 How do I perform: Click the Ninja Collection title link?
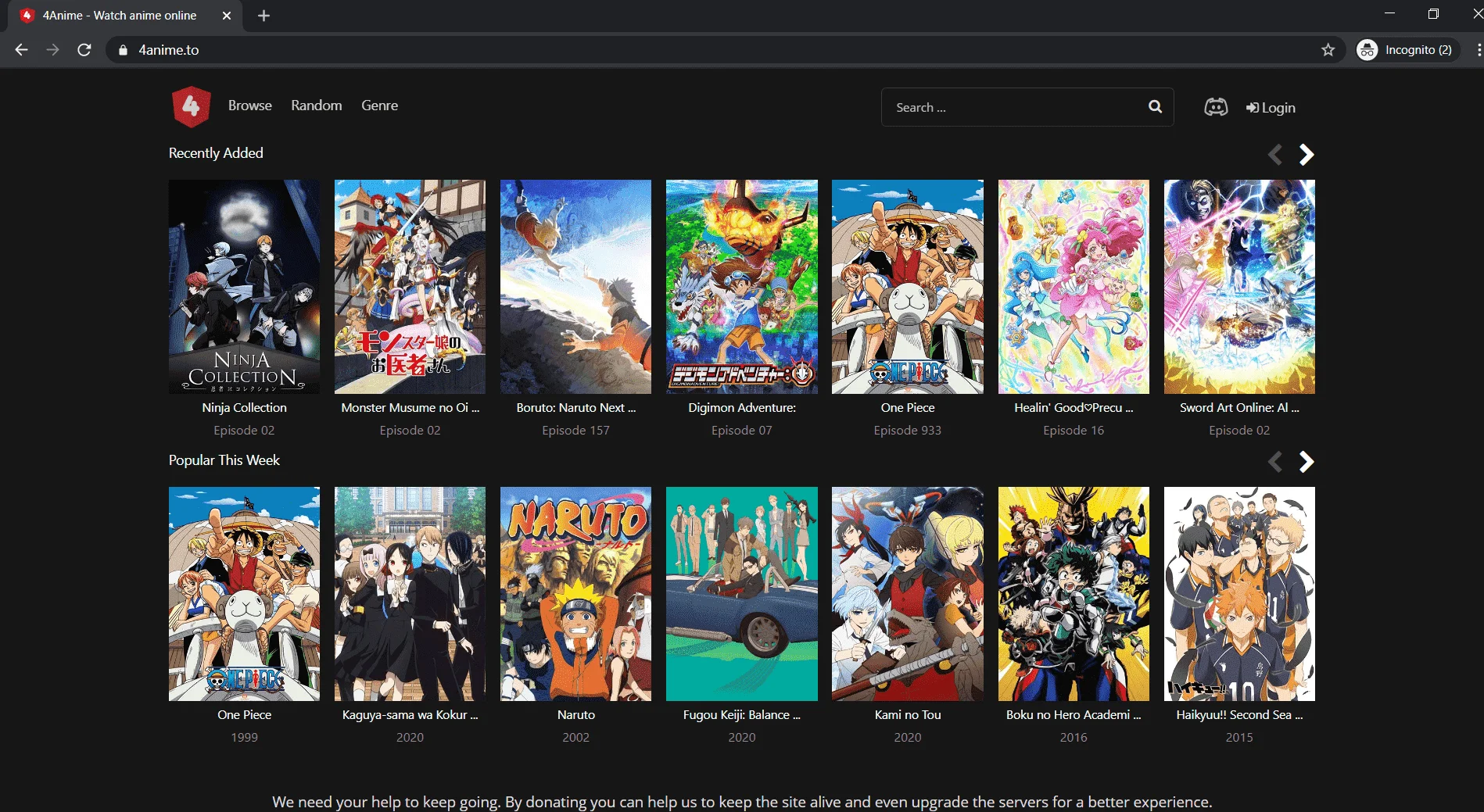[x=244, y=407]
